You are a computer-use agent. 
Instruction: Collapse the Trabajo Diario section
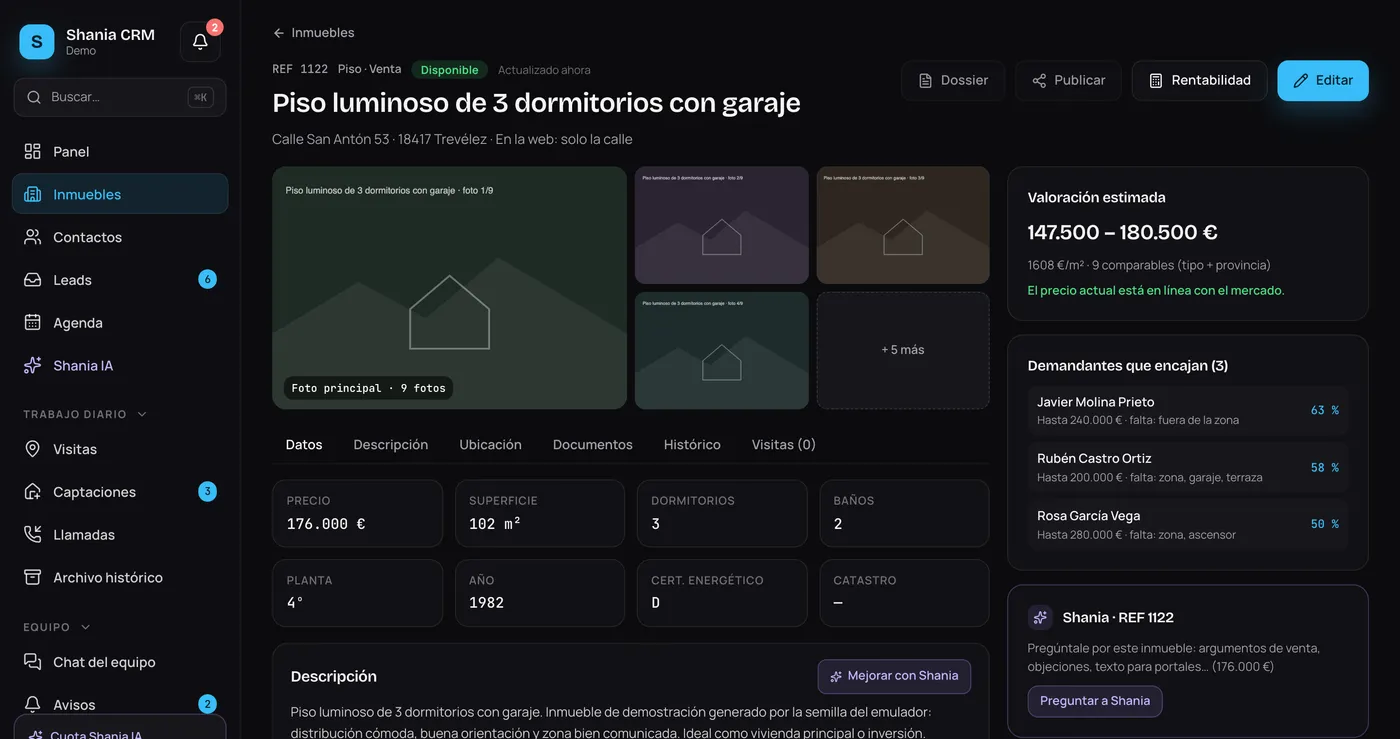[x=85, y=414]
